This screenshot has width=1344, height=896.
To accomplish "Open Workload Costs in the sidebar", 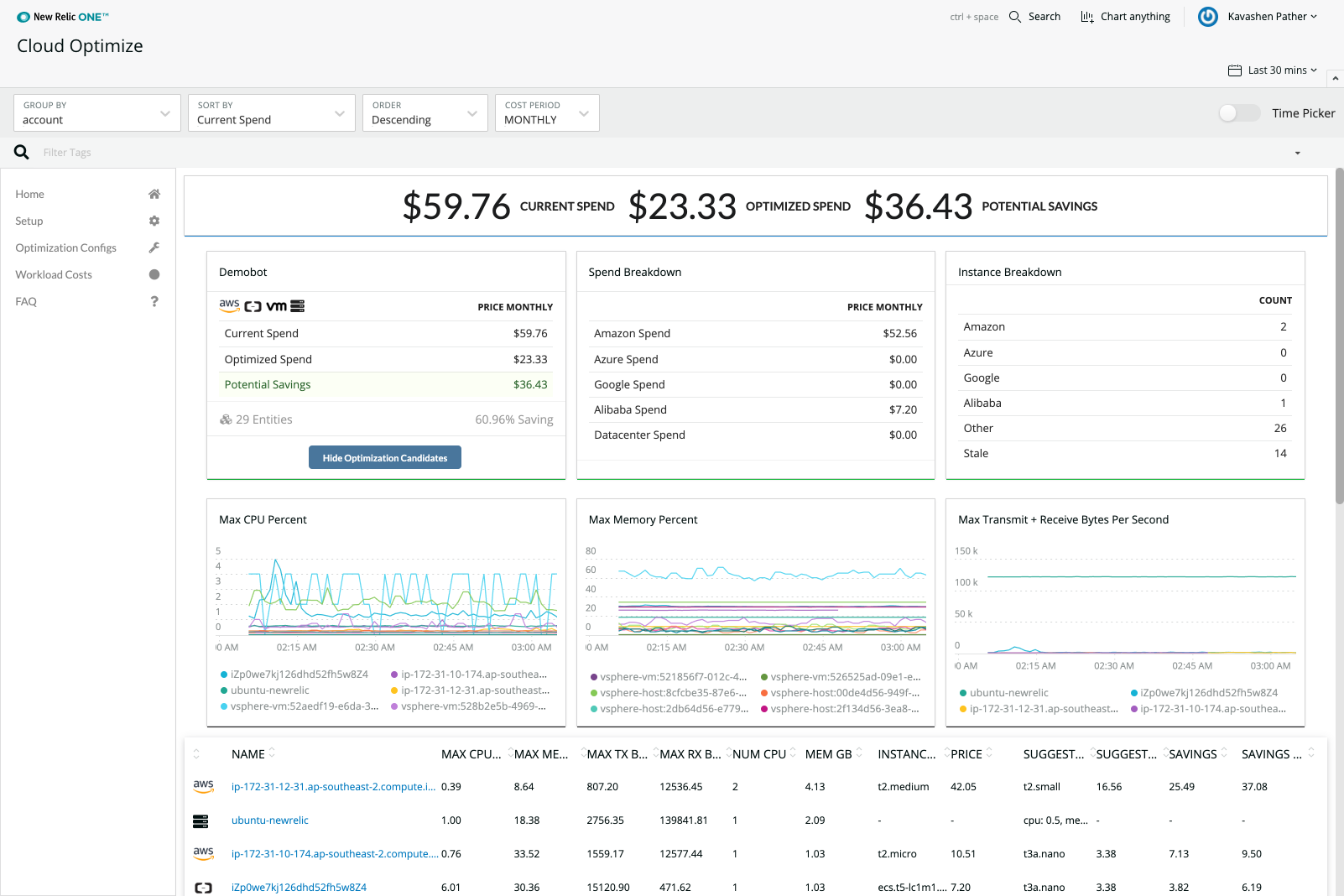I will (x=87, y=274).
